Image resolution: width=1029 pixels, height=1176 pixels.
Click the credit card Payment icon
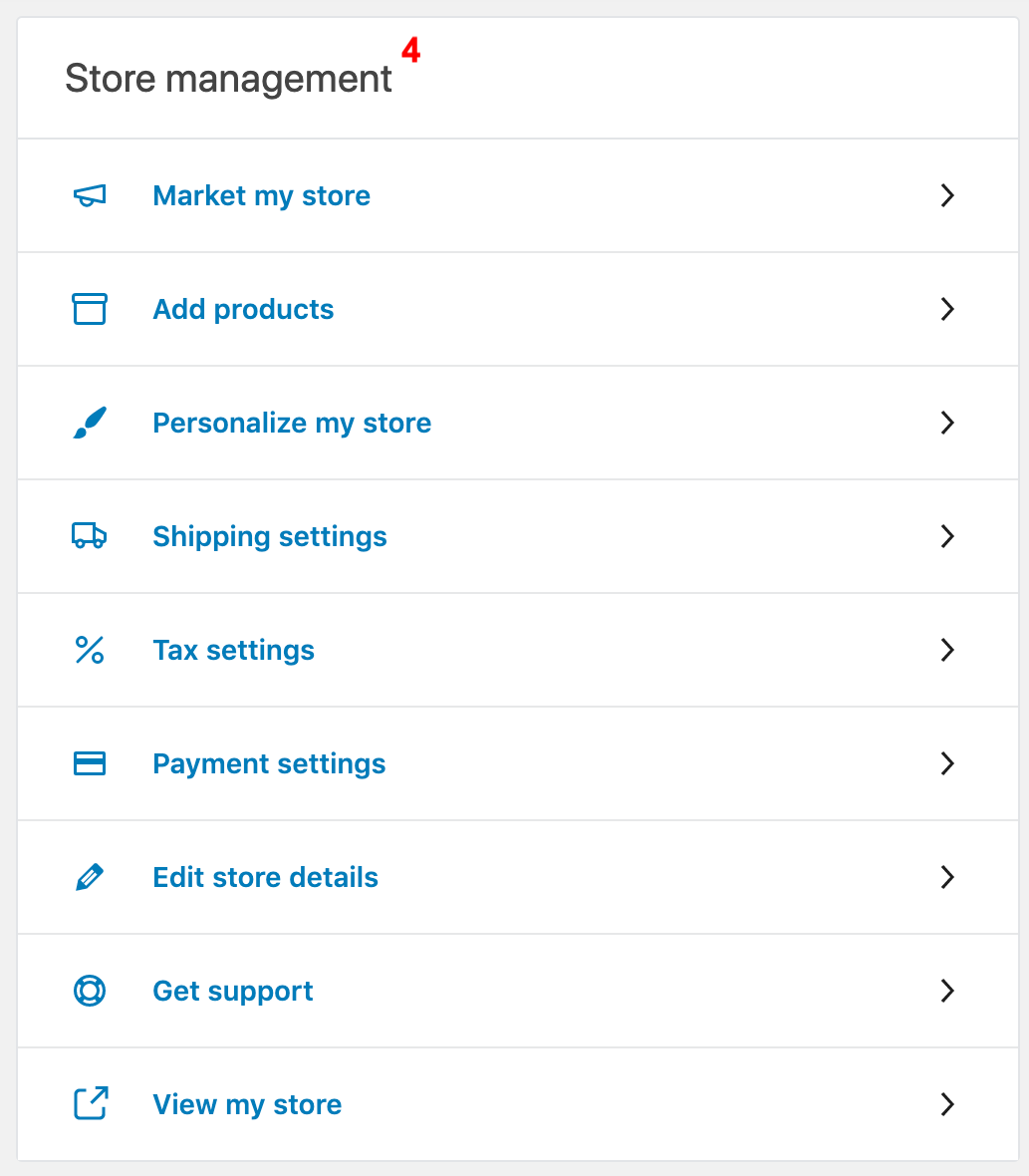[x=90, y=763]
